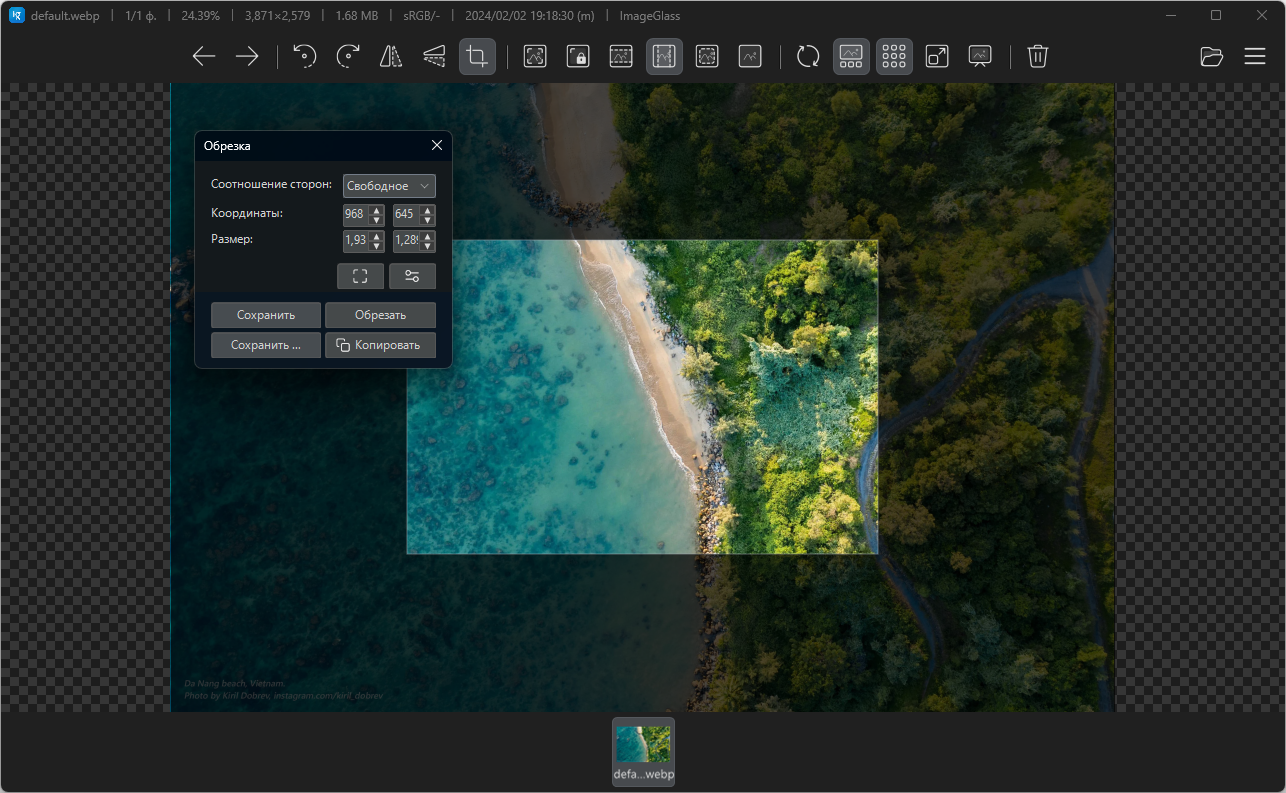Screen dimensions: 1286x793
Task: Rotate the image right (clockwise)
Action: pyautogui.click(x=348, y=57)
